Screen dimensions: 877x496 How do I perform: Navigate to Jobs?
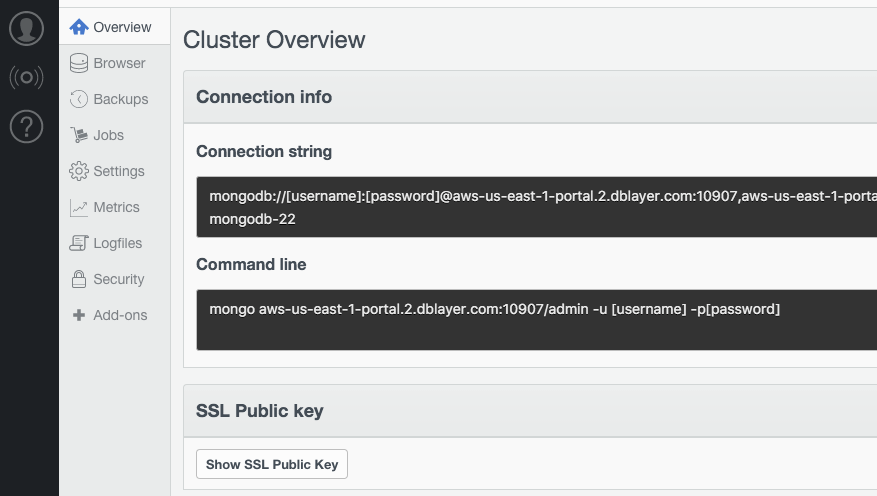[115, 135]
